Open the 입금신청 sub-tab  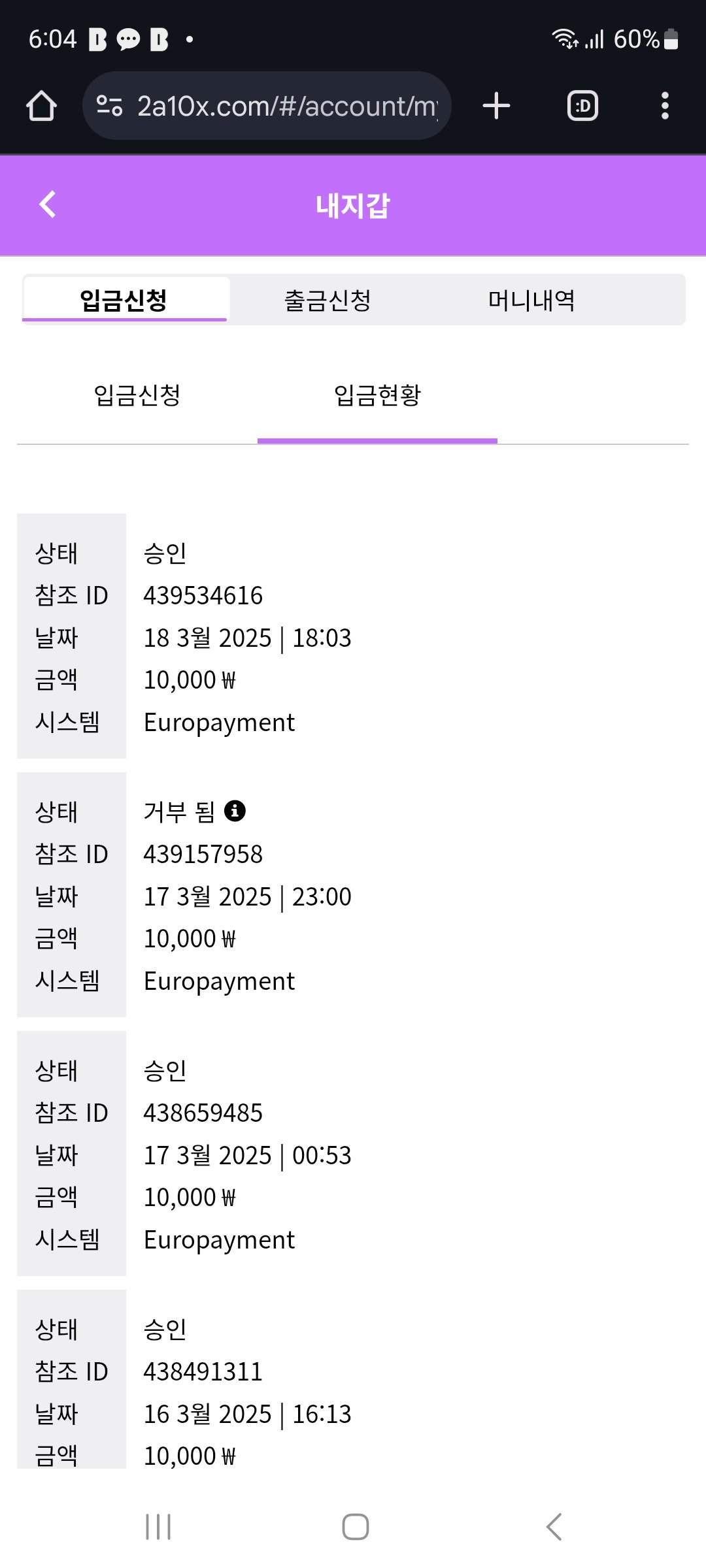click(137, 395)
